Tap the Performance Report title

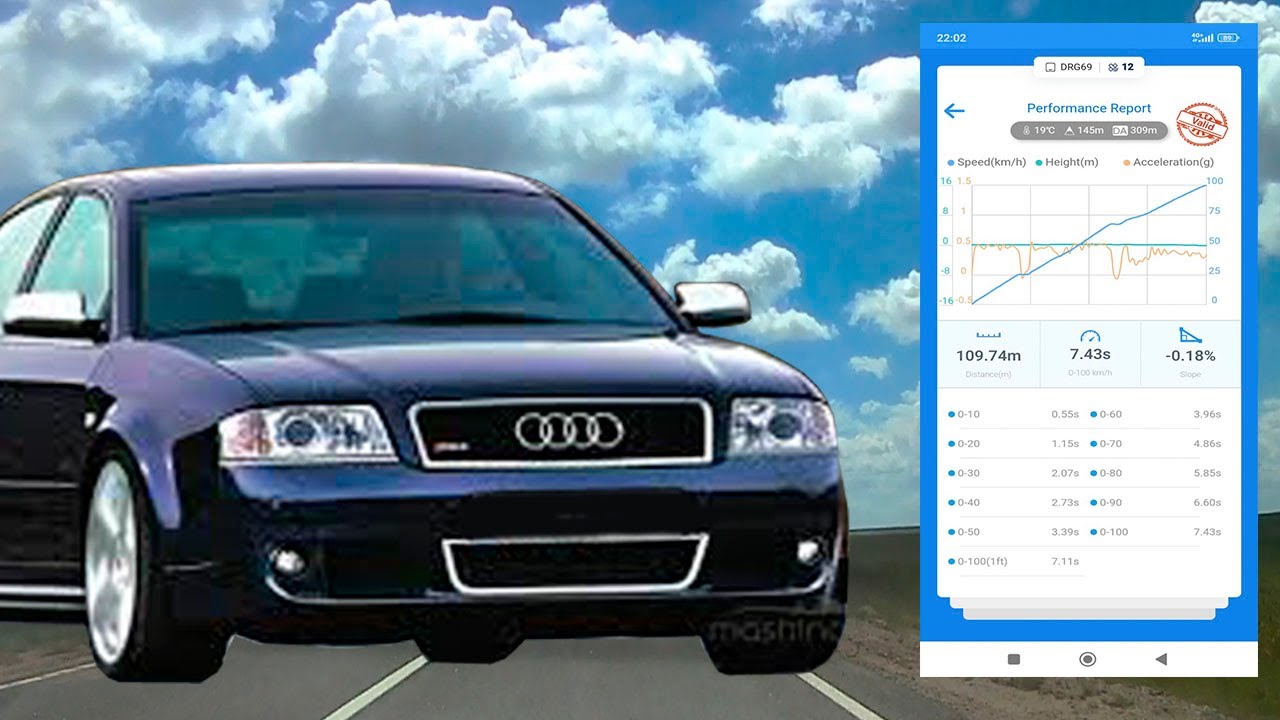1089,108
